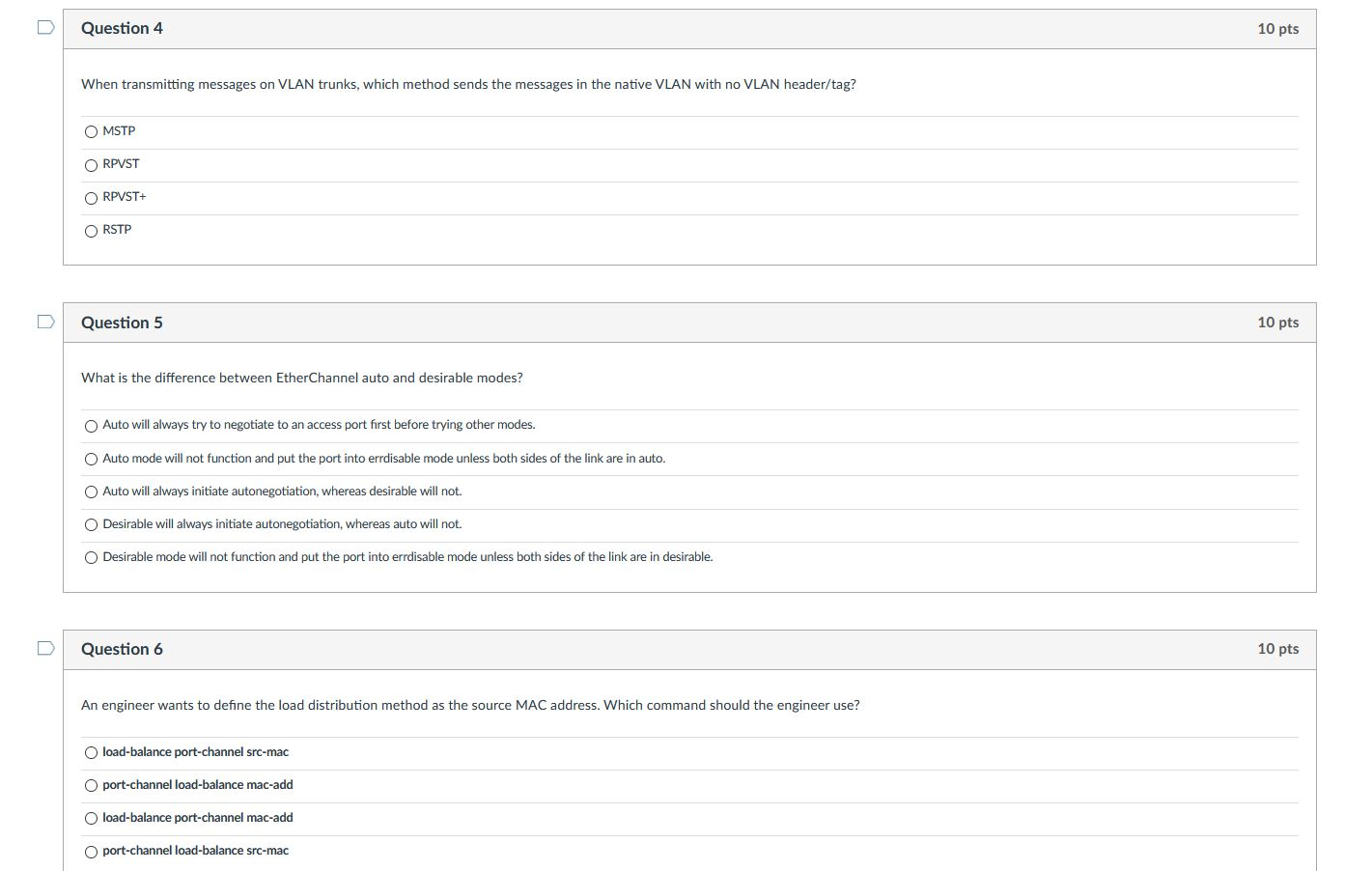Click the '10 pts' label on Question 5
The height and width of the screenshot is (871, 1372).
click(1277, 322)
